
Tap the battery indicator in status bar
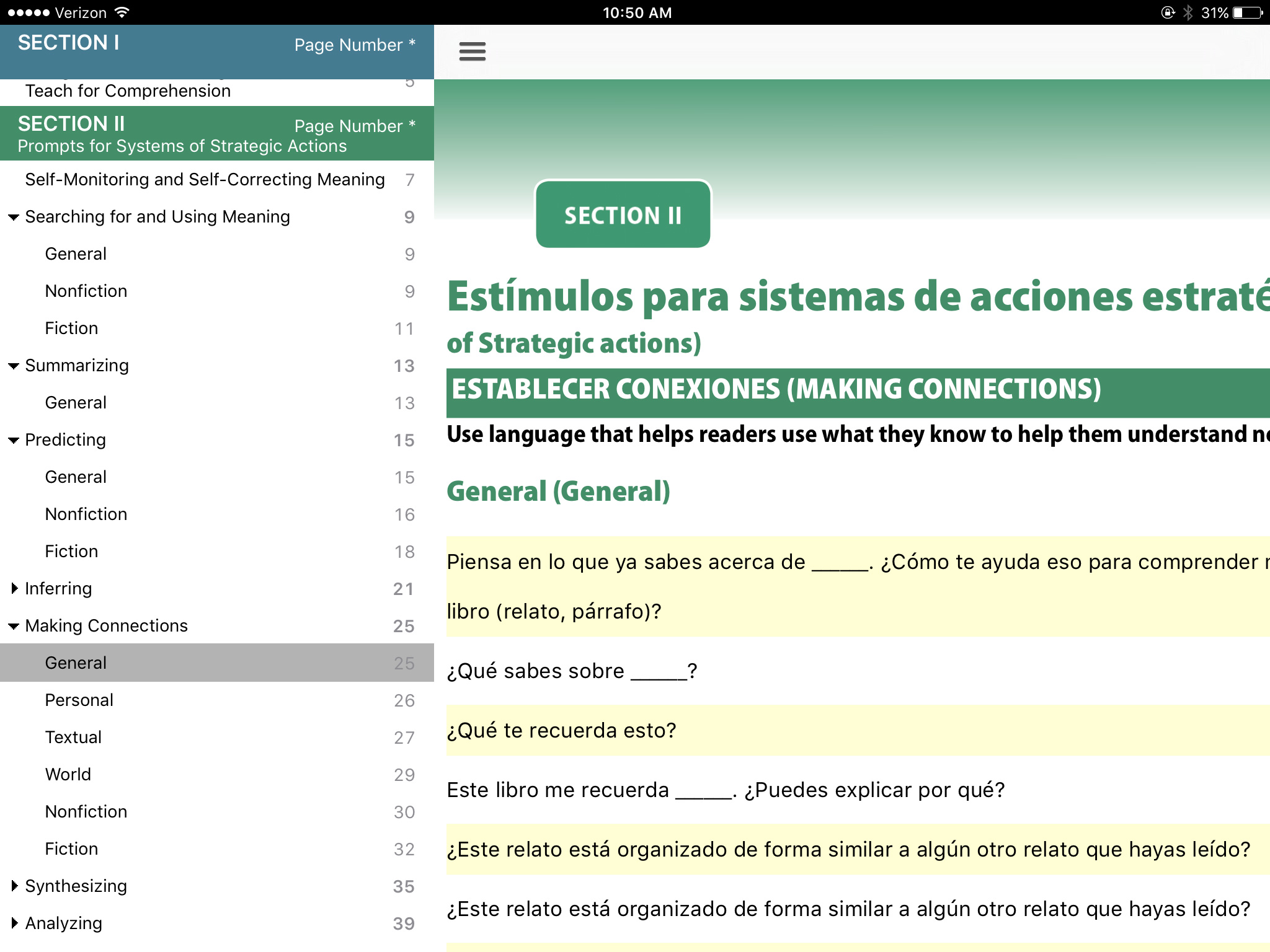[1246, 13]
